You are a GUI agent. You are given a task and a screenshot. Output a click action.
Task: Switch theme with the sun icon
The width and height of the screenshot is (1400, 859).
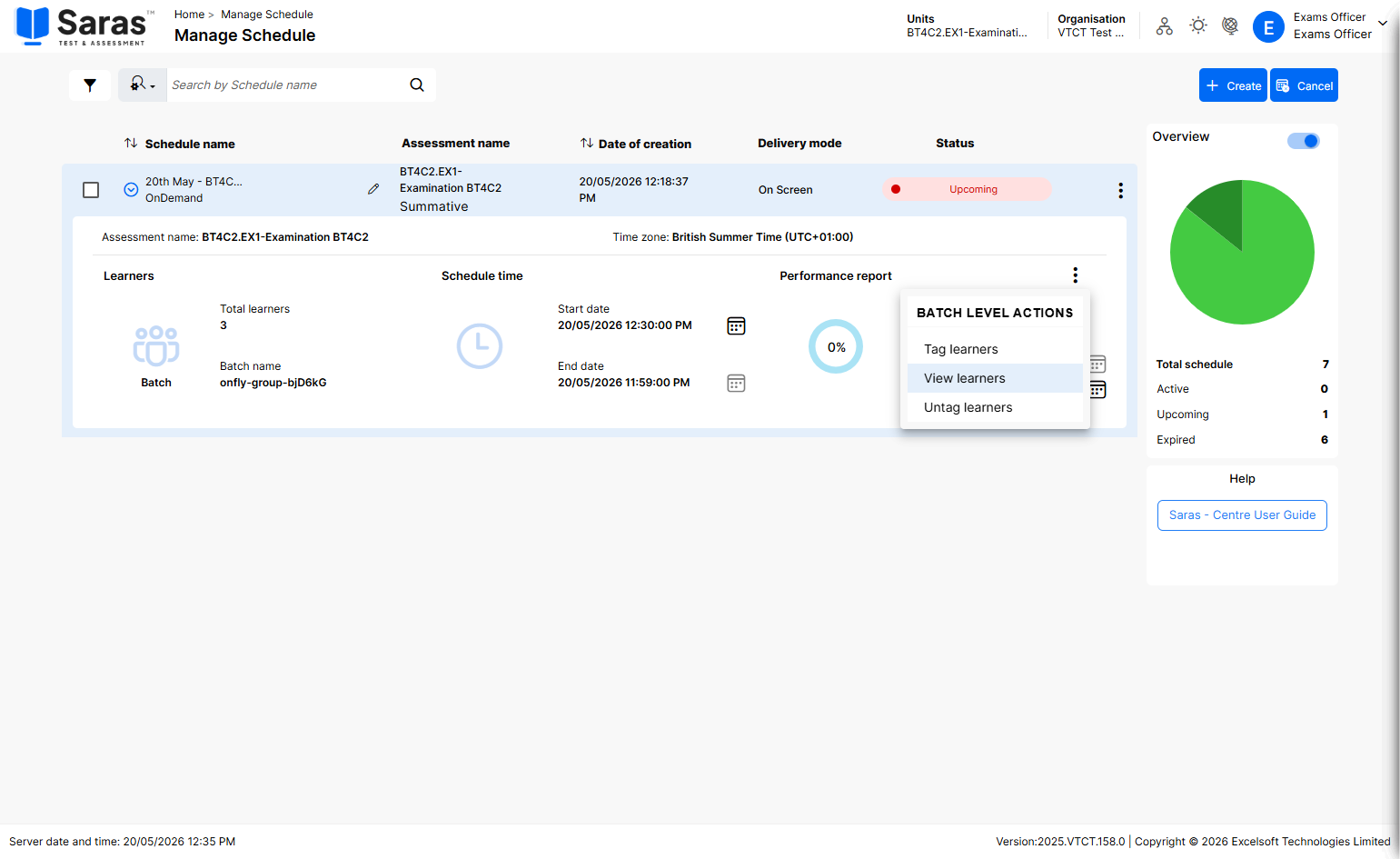pyautogui.click(x=1198, y=25)
